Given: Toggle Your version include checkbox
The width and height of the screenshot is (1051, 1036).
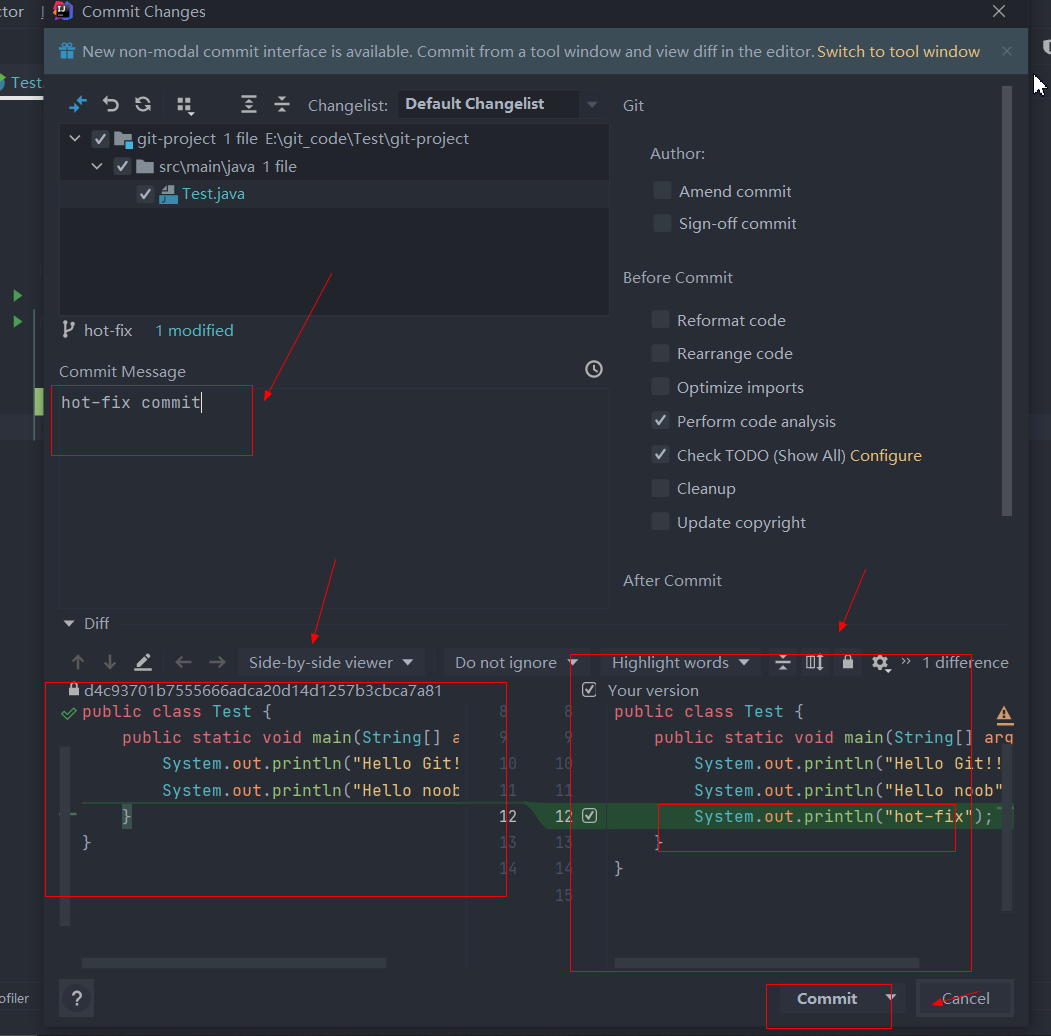Looking at the screenshot, I should coord(589,690).
